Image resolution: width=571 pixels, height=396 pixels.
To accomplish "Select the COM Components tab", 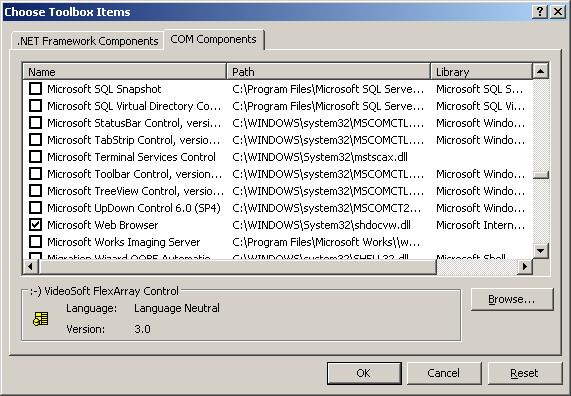I will 213,39.
